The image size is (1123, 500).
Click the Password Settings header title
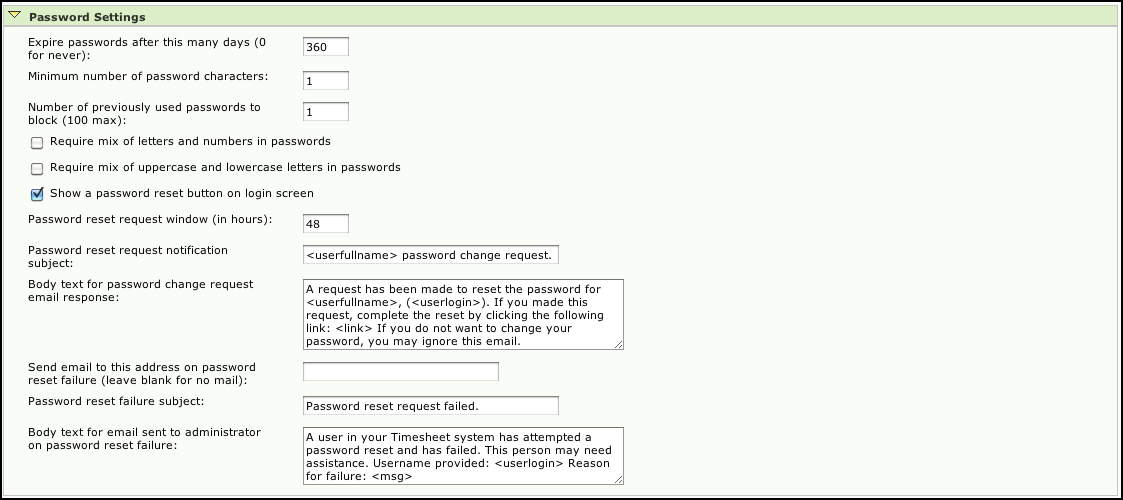87,16
